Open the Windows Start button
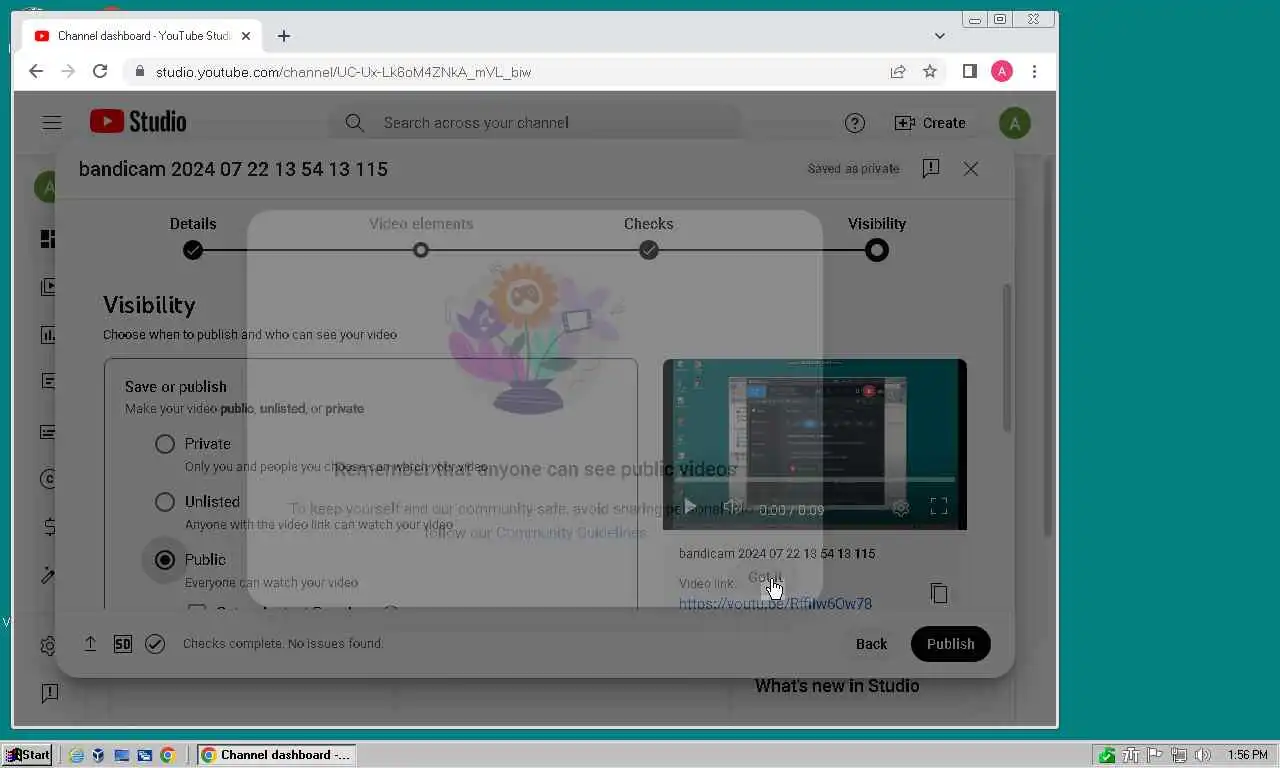This screenshot has width=1280, height=768. click(x=27, y=755)
